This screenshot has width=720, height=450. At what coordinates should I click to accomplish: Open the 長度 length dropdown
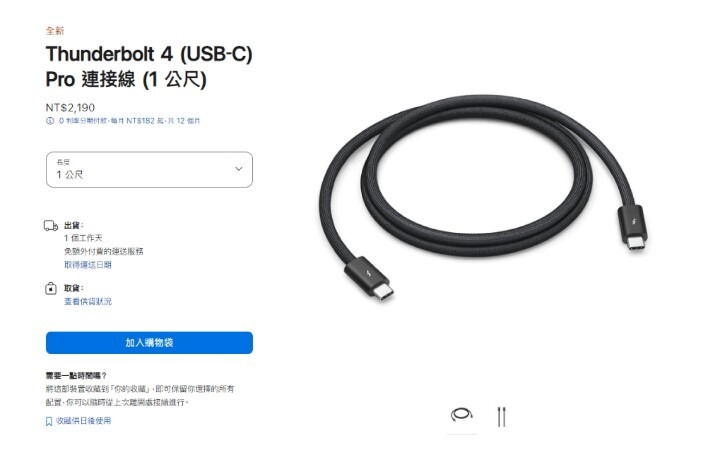click(x=149, y=169)
